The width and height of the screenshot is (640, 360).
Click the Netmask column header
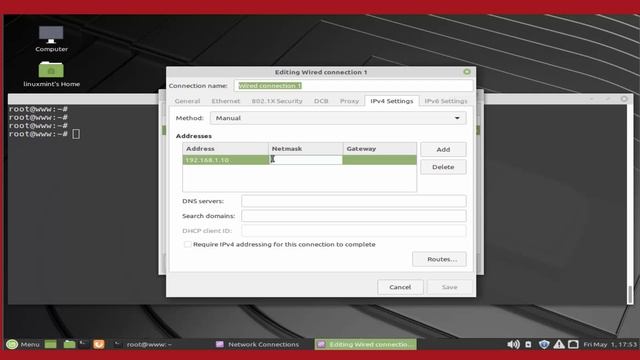pos(305,149)
